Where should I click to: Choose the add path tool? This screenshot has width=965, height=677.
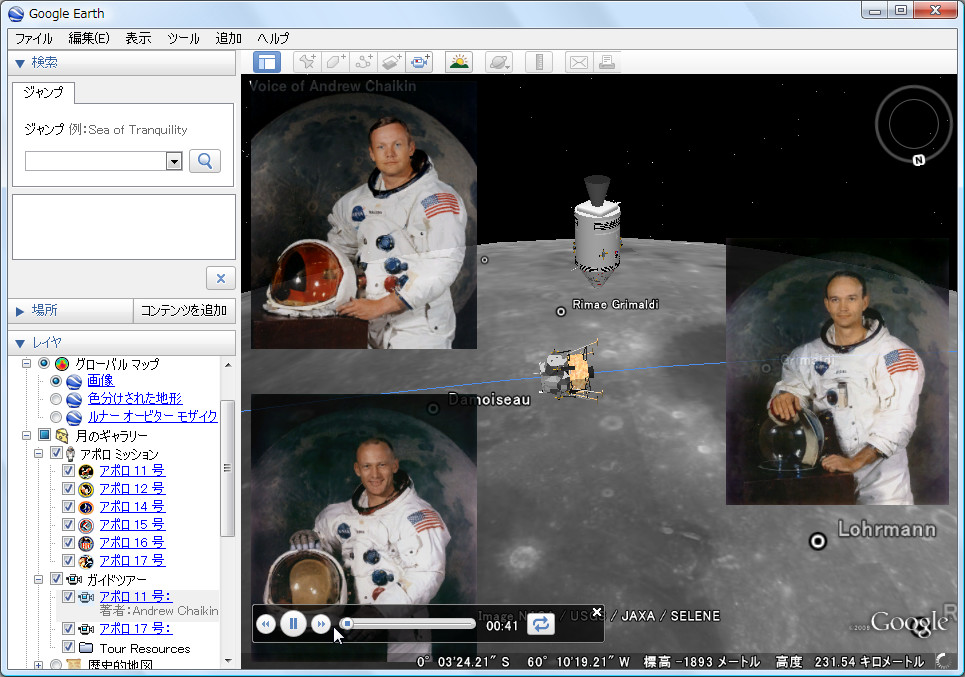(x=363, y=62)
